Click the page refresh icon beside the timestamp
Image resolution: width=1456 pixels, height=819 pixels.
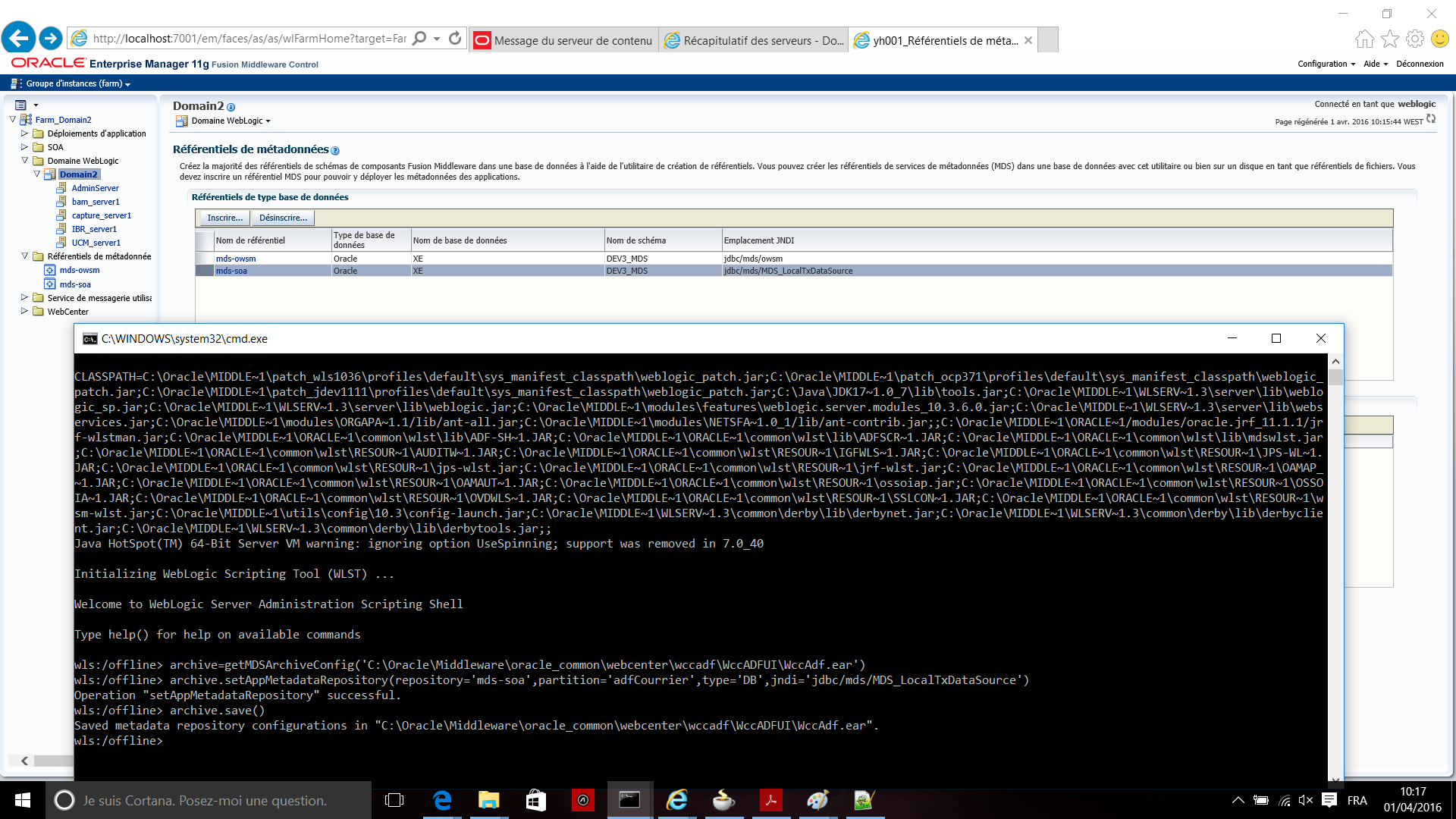[1431, 119]
